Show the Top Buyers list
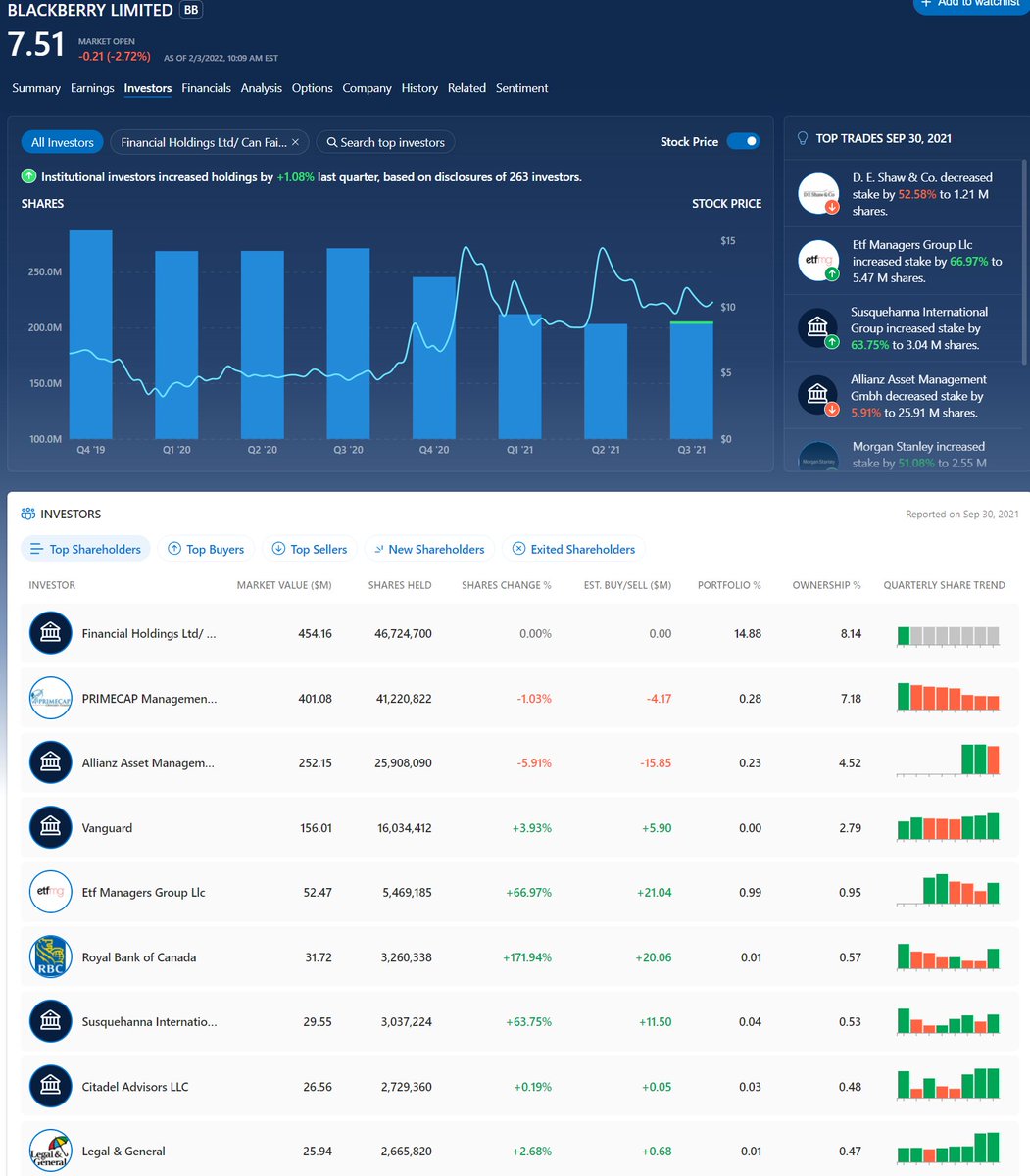The height and width of the screenshot is (1176, 1030). (x=206, y=549)
